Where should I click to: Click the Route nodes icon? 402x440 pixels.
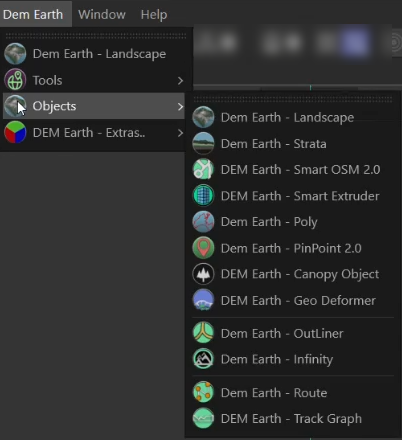pos(203,392)
